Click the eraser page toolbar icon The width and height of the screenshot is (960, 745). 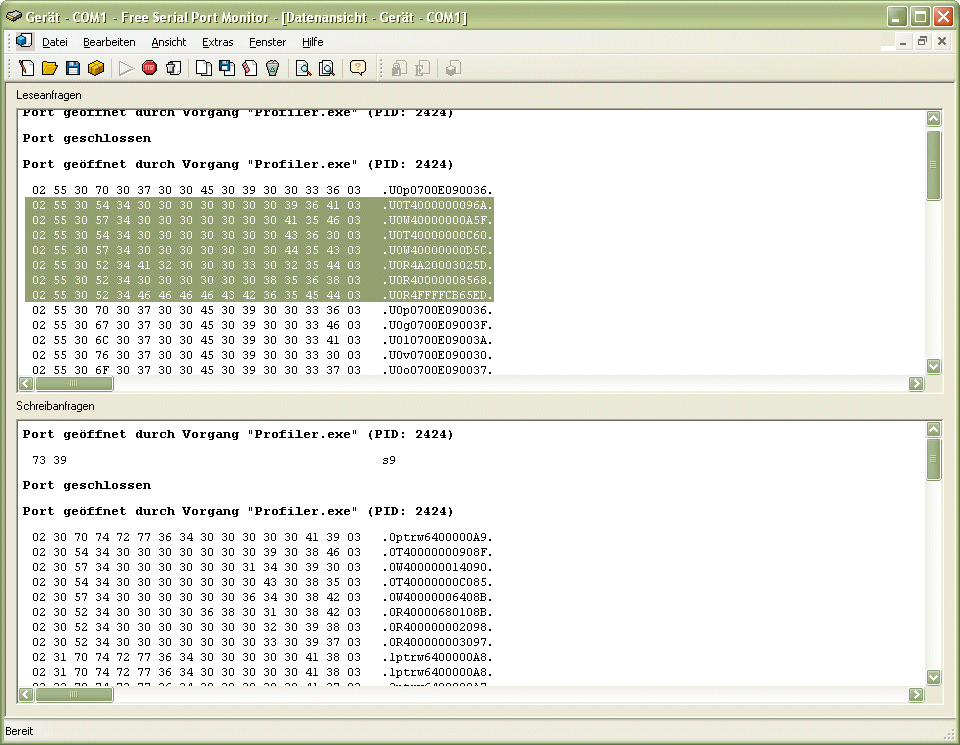250,68
